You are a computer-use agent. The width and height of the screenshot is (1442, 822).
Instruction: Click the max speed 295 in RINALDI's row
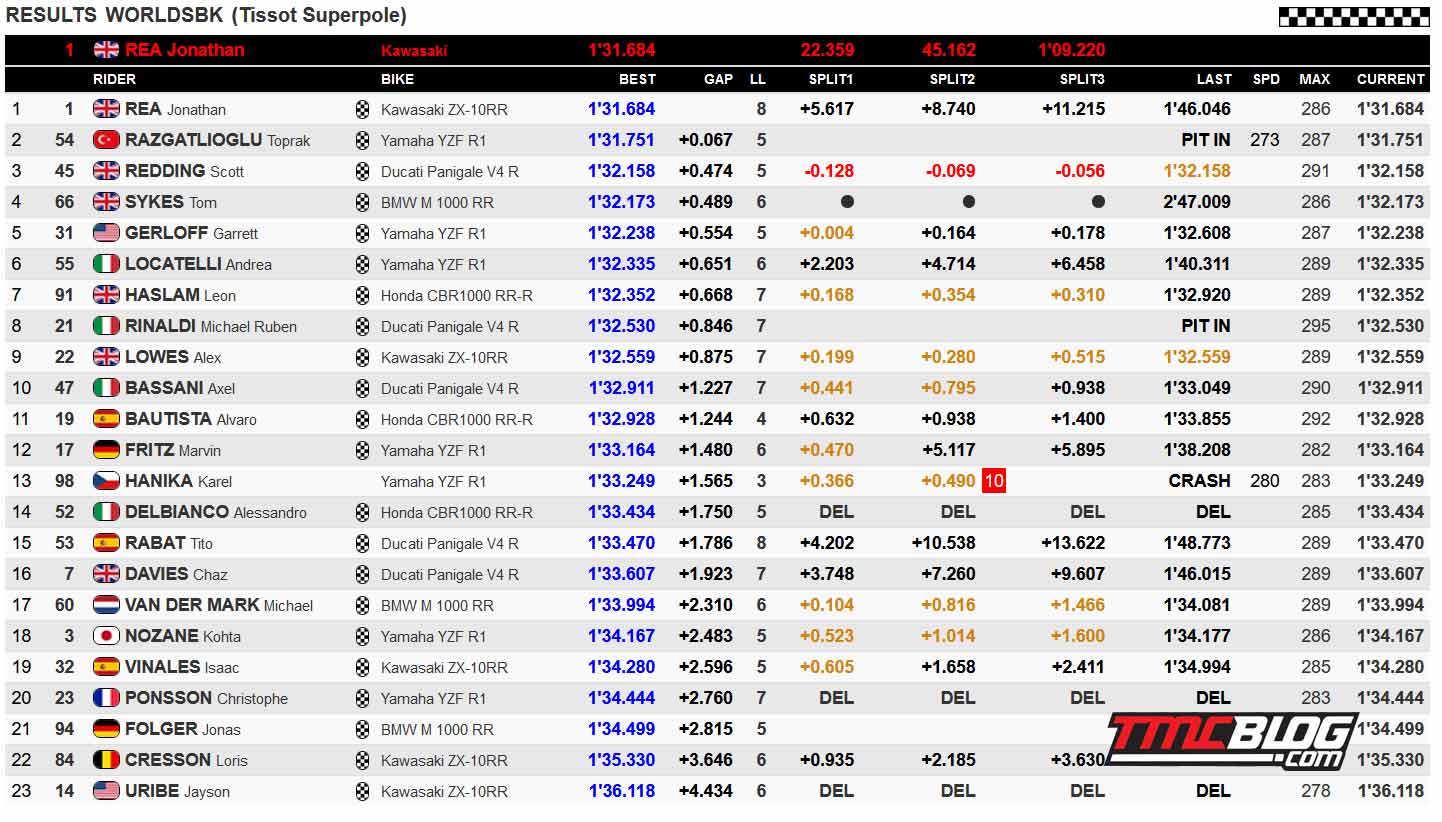1316,326
